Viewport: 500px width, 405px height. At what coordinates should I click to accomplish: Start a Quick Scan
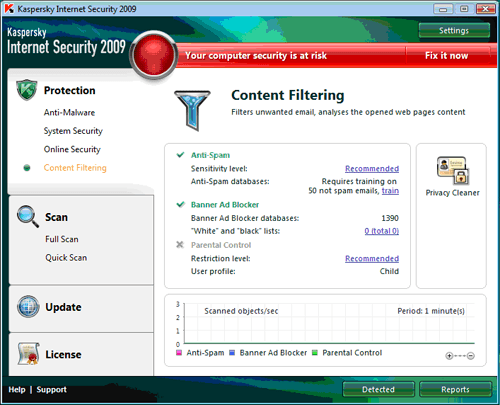(66, 258)
